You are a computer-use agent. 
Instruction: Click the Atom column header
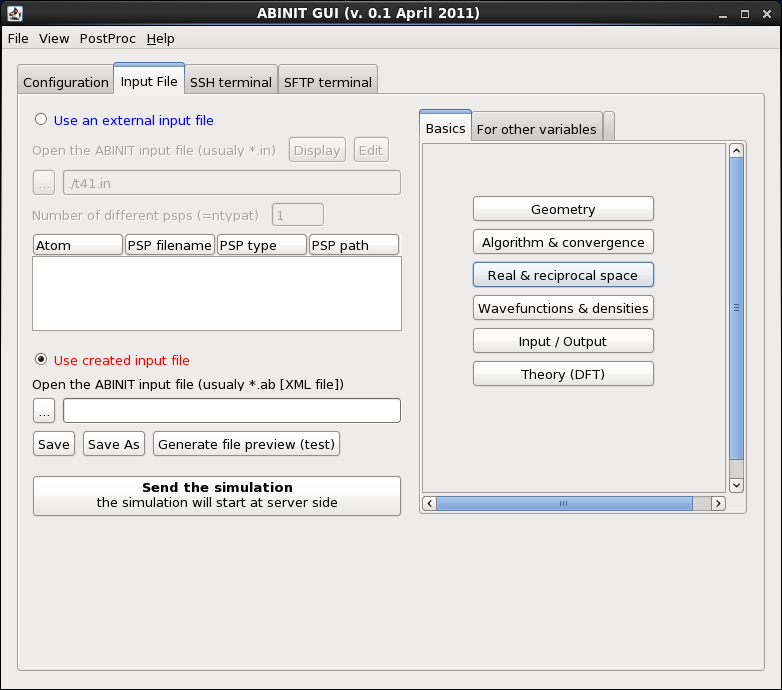coord(78,245)
